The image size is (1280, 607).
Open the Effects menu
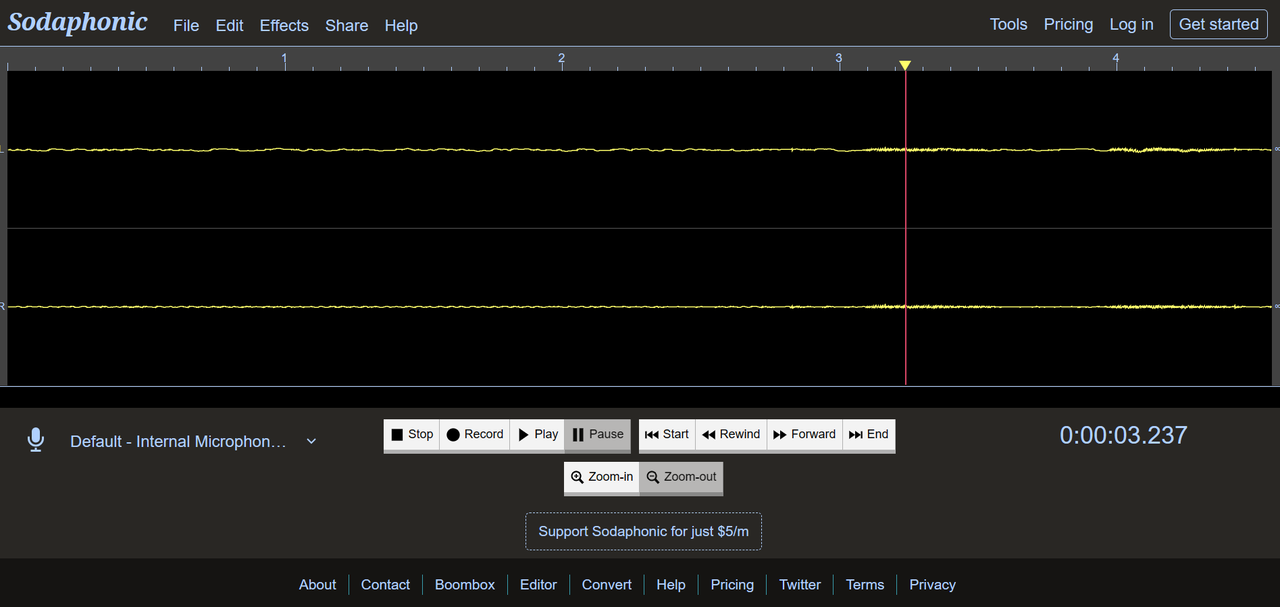(x=284, y=25)
